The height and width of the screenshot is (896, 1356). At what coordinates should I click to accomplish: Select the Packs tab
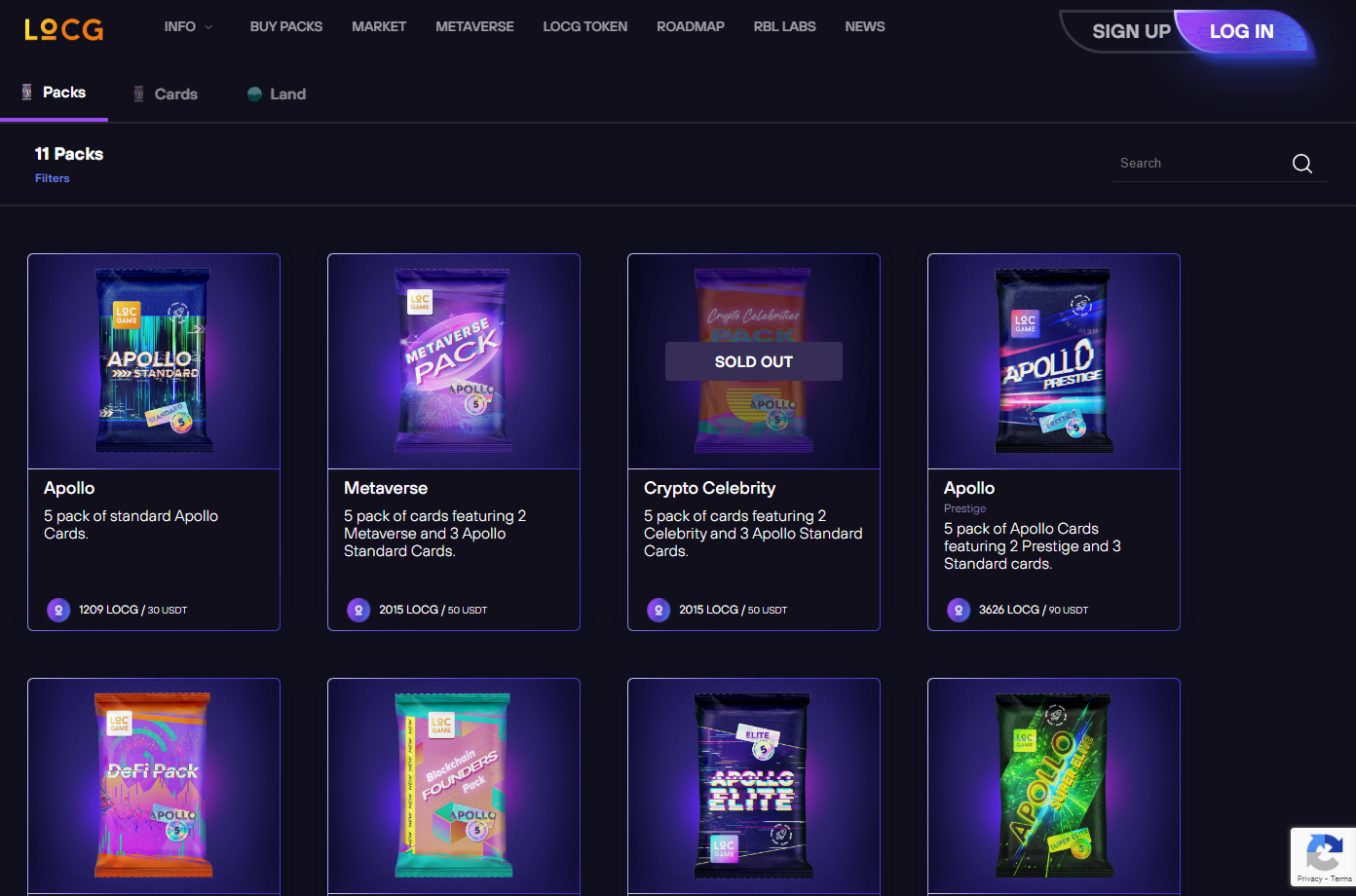[x=55, y=93]
